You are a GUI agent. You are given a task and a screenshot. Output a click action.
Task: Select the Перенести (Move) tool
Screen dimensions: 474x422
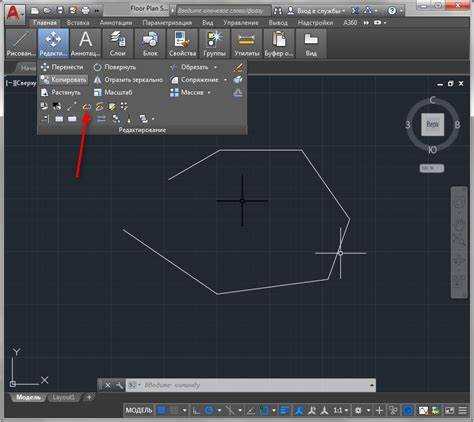click(x=62, y=67)
